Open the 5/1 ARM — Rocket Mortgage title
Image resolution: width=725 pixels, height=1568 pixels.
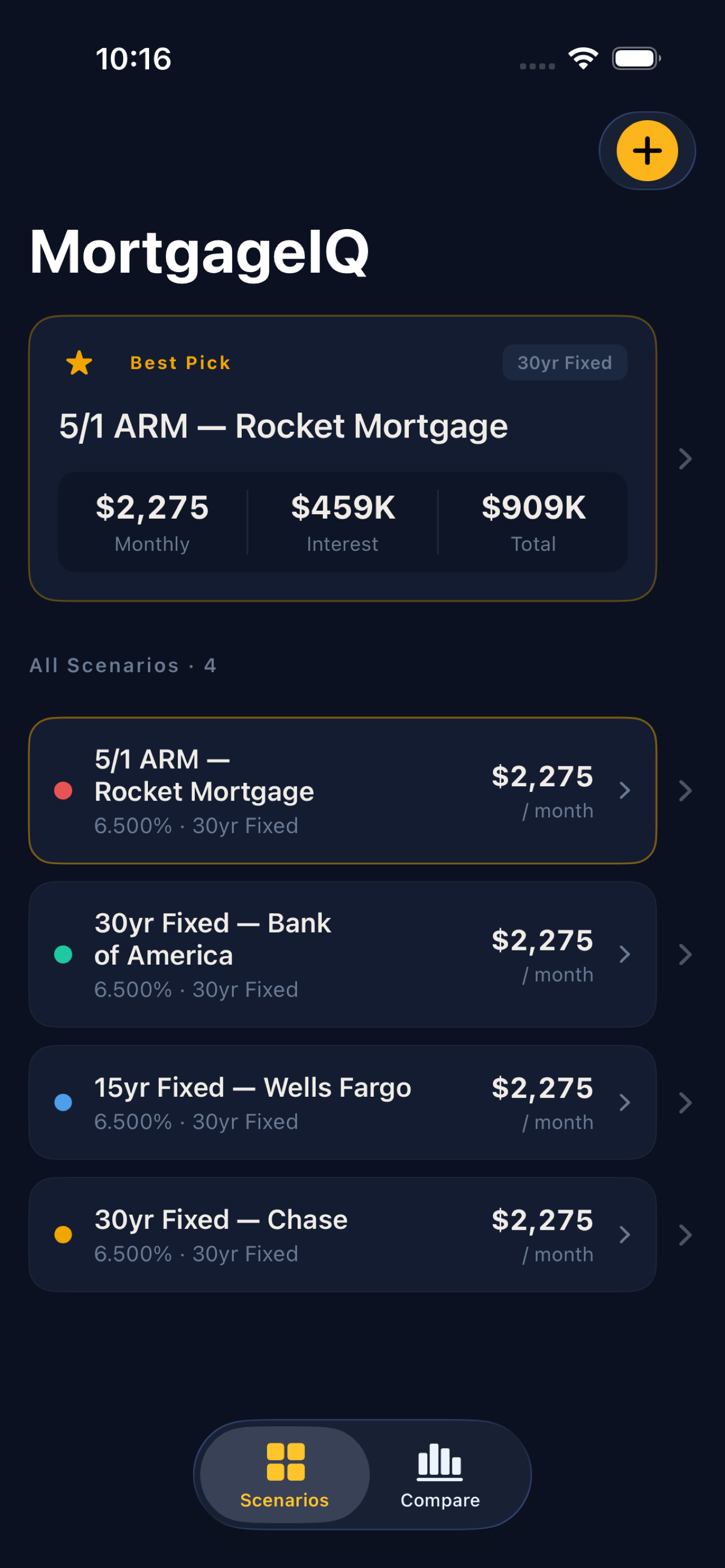click(x=283, y=426)
